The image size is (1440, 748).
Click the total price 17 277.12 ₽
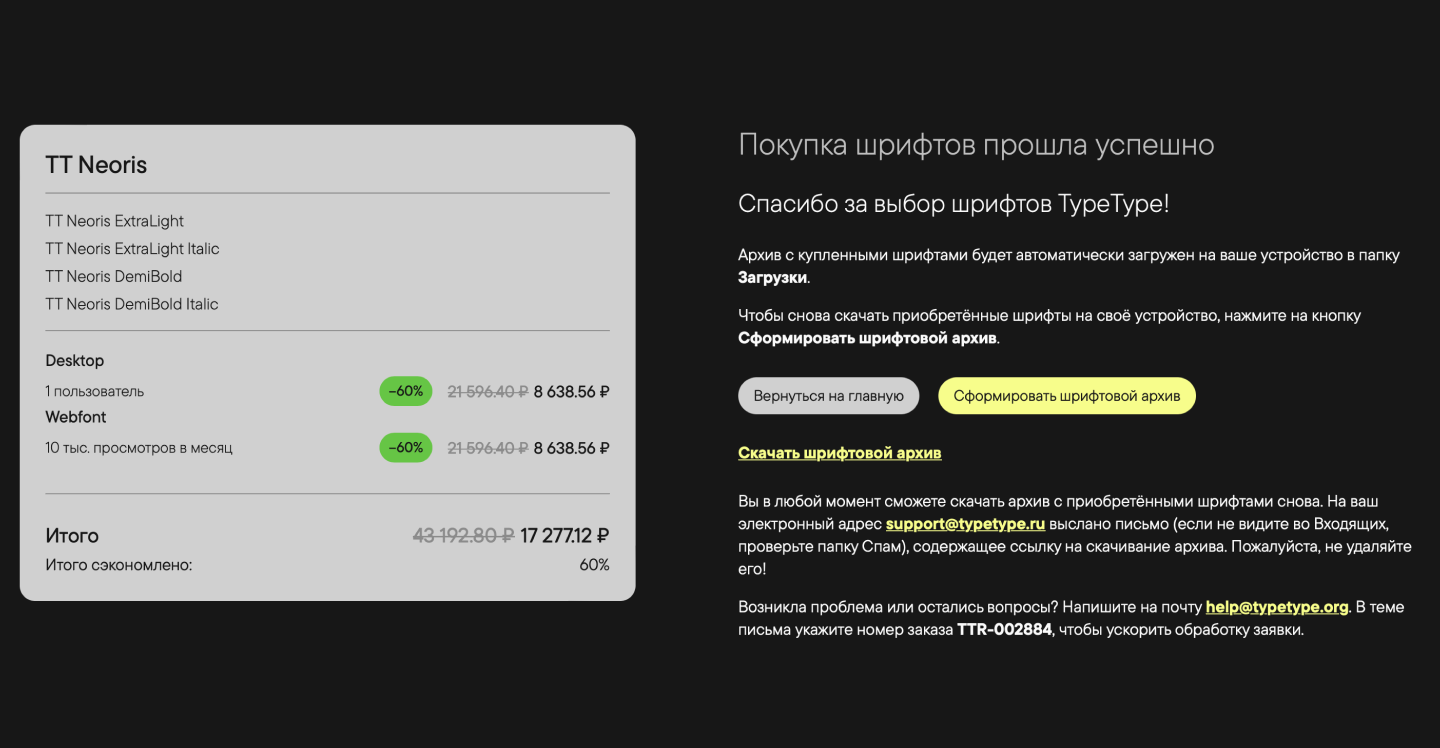[x=565, y=536]
